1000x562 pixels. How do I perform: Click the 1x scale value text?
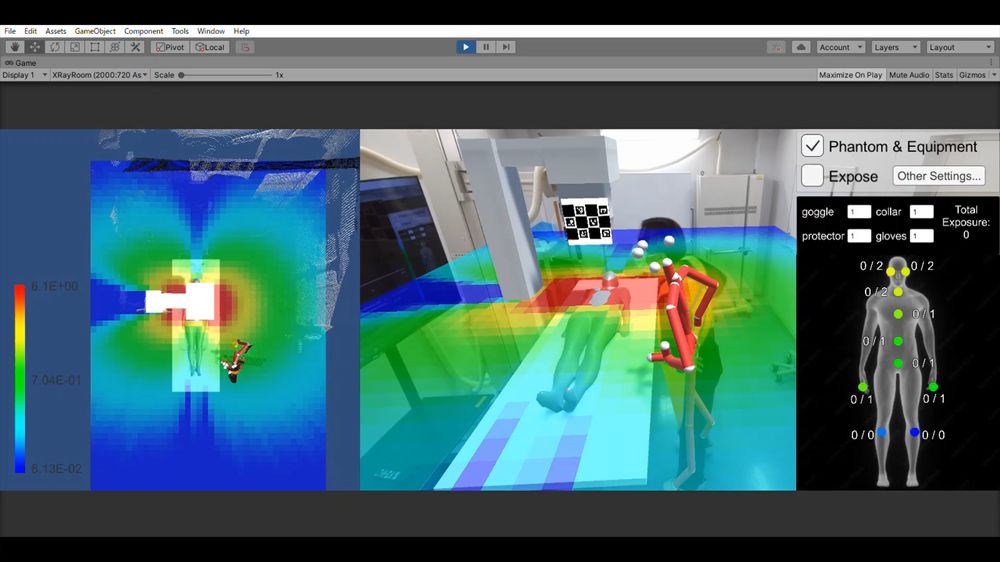pyautogui.click(x=279, y=75)
